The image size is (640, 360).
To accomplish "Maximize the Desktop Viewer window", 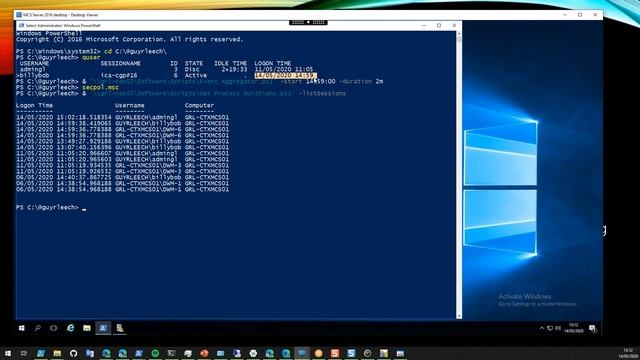I will tap(580, 15).
